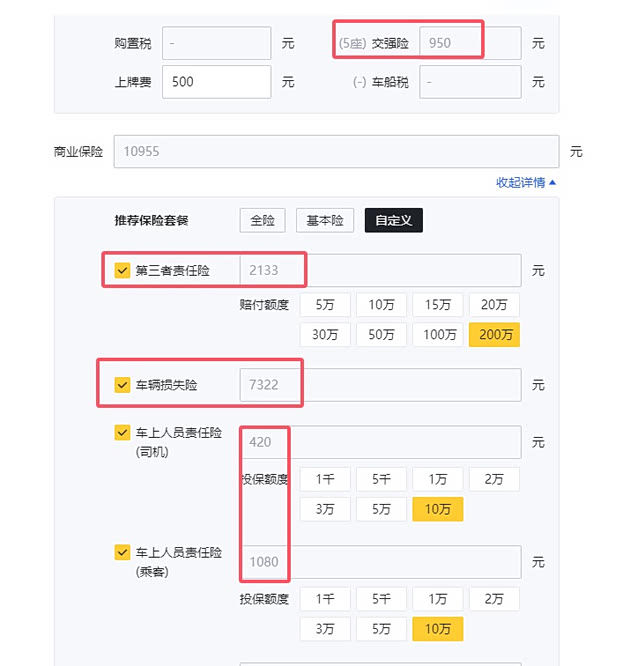Uncheck the 车辆损失险 checkbox
Screen dimensions: 630x666
pos(123,385)
